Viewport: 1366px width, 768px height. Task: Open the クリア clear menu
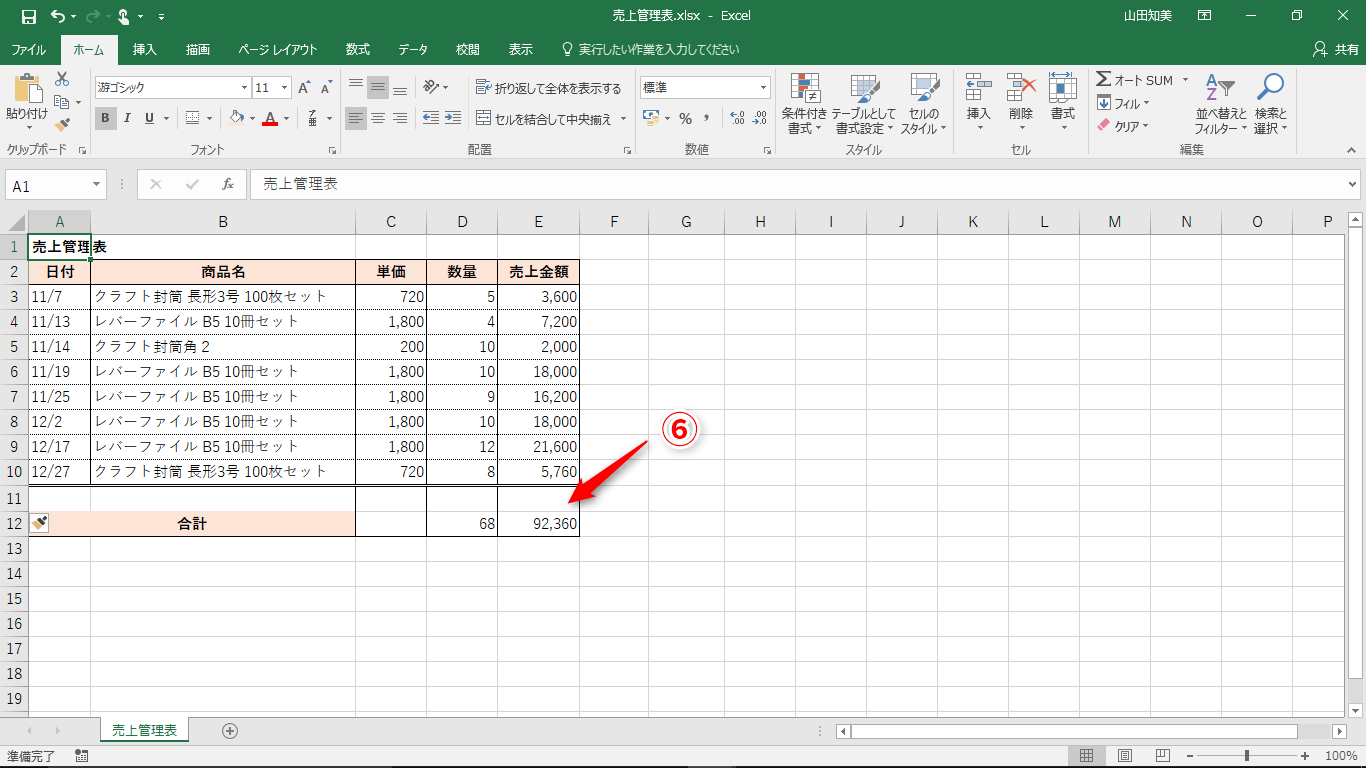click(1124, 126)
